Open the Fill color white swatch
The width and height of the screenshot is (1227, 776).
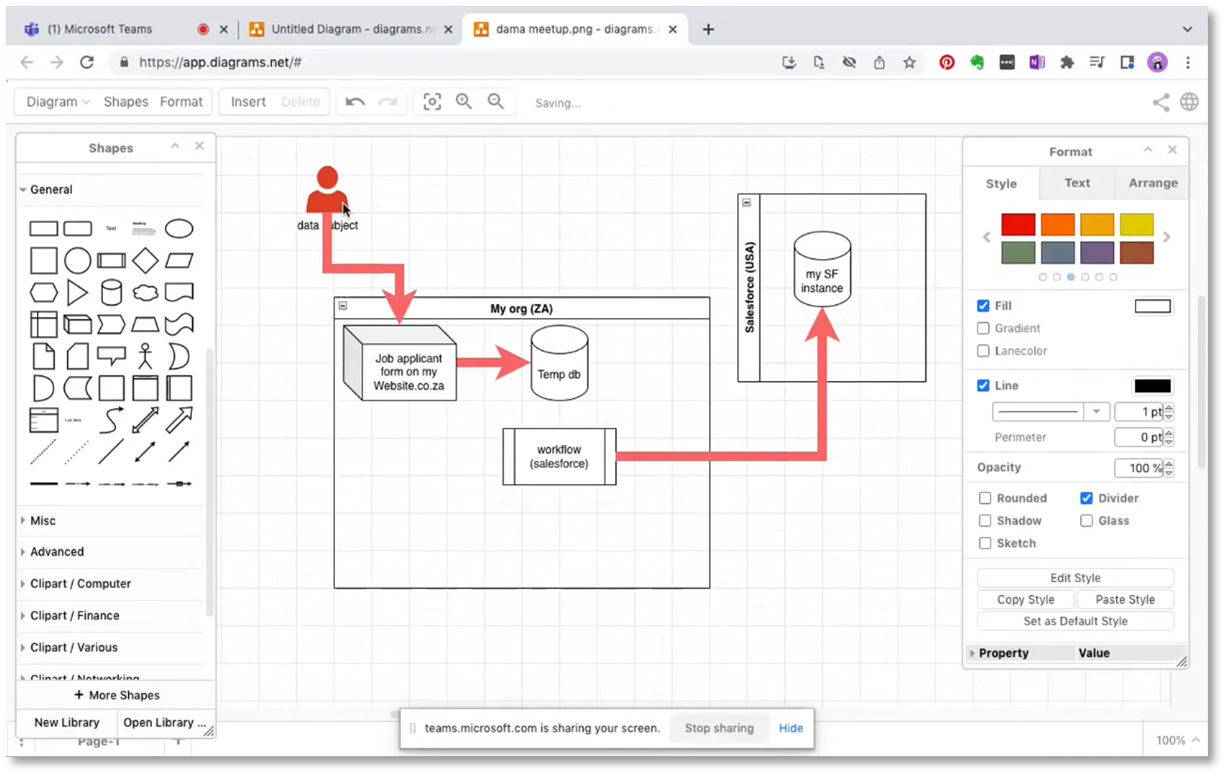[x=1152, y=307]
